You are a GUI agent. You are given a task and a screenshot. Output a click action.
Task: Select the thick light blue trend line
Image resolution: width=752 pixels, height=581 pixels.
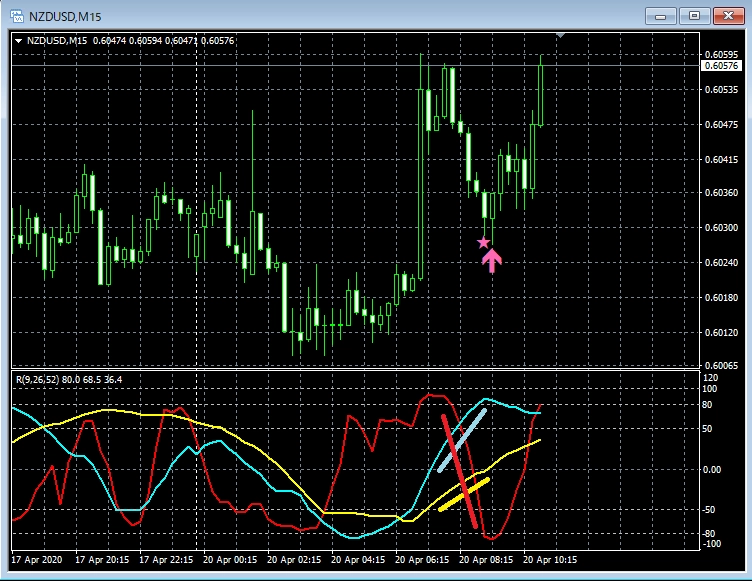pos(462,440)
